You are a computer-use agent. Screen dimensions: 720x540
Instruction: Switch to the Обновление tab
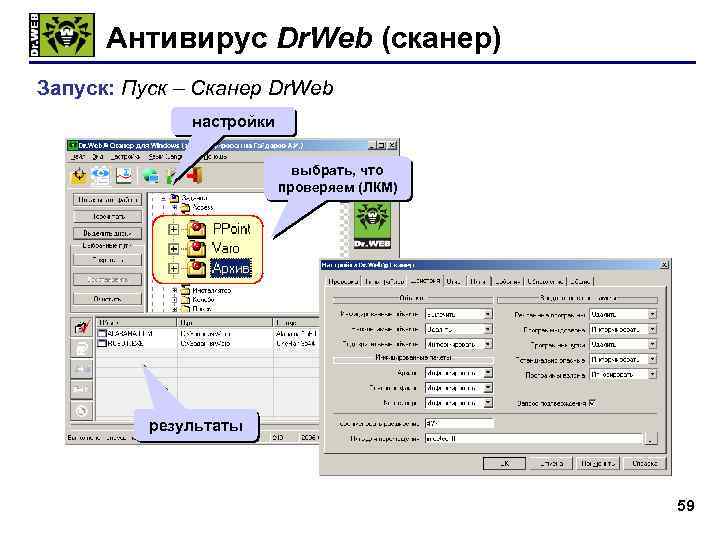[545, 281]
